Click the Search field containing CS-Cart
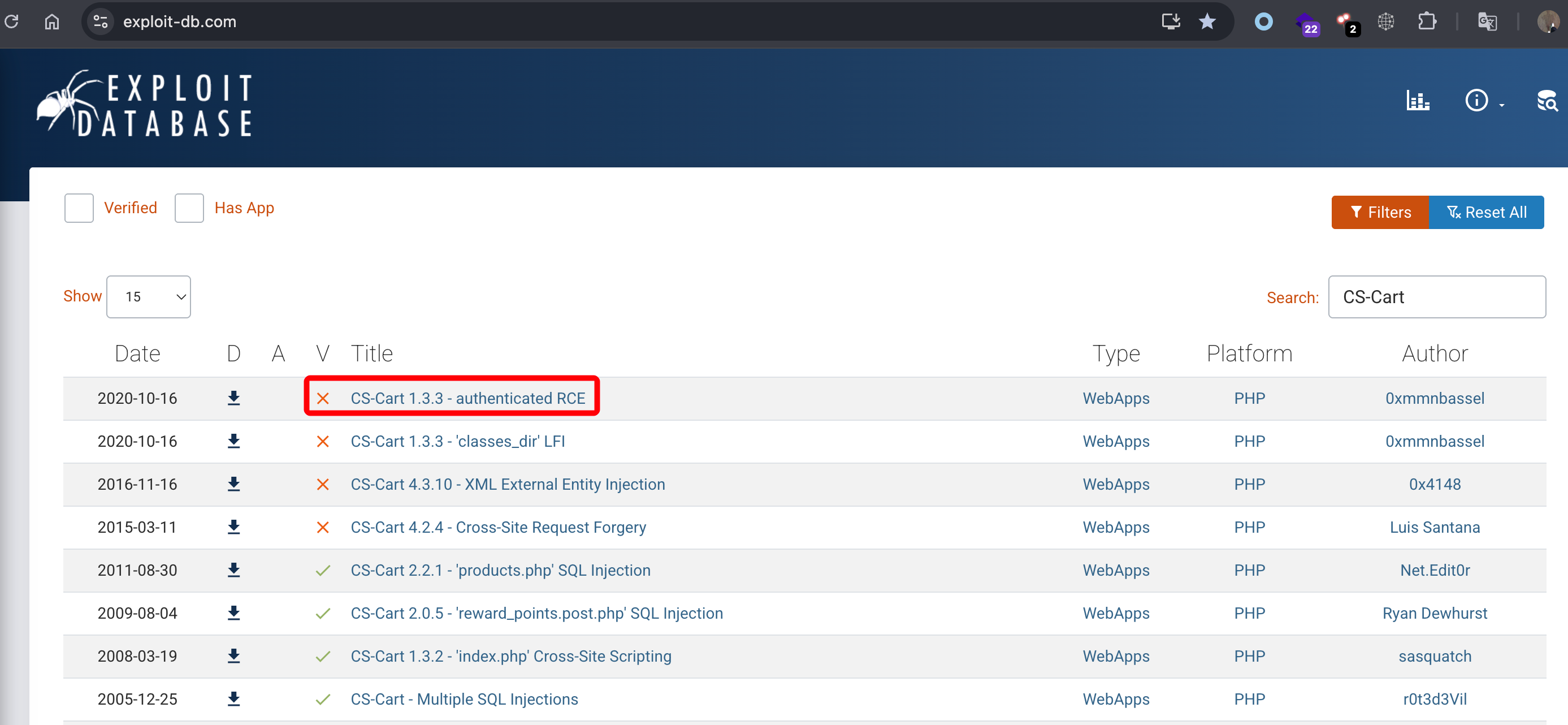This screenshot has height=725, width=1568. click(x=1436, y=297)
